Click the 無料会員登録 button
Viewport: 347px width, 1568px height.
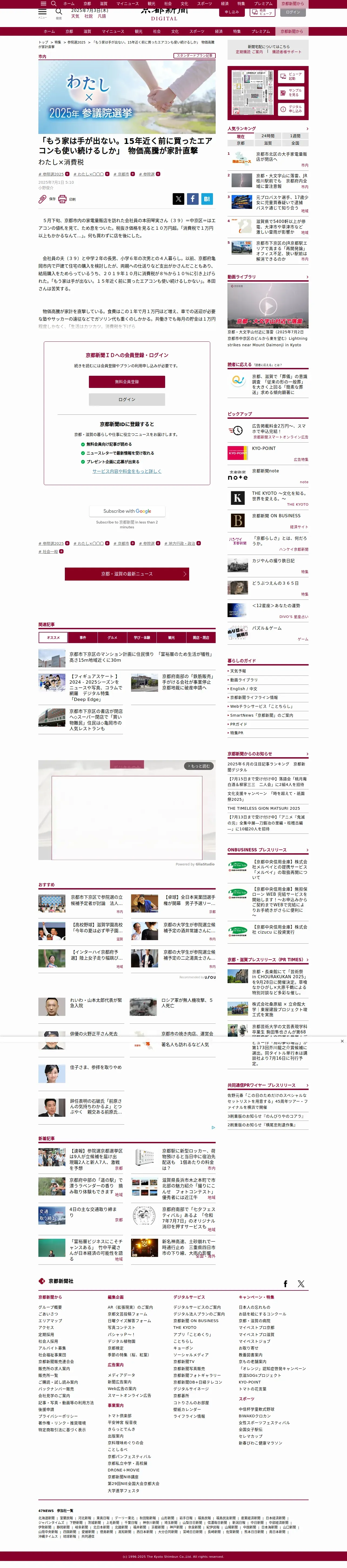click(x=127, y=382)
